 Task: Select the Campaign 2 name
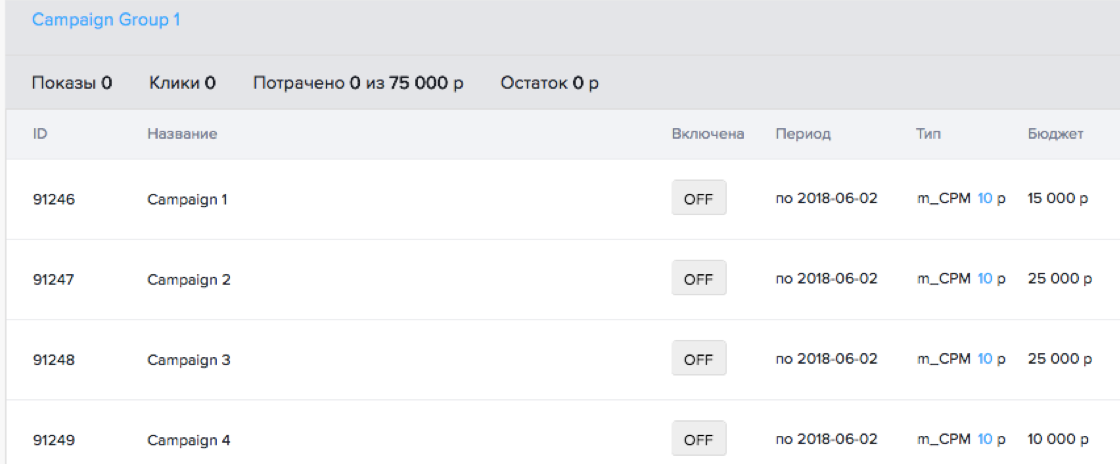pos(189,280)
